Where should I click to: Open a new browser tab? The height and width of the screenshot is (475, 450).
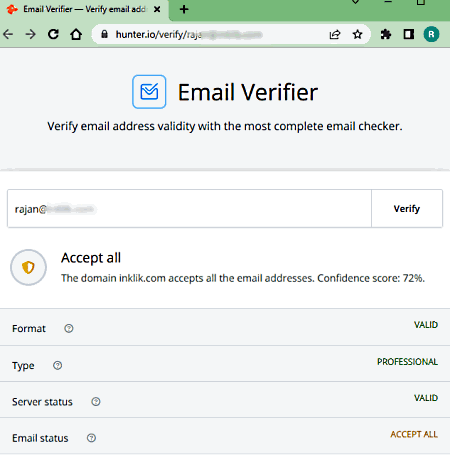pyautogui.click(x=184, y=9)
